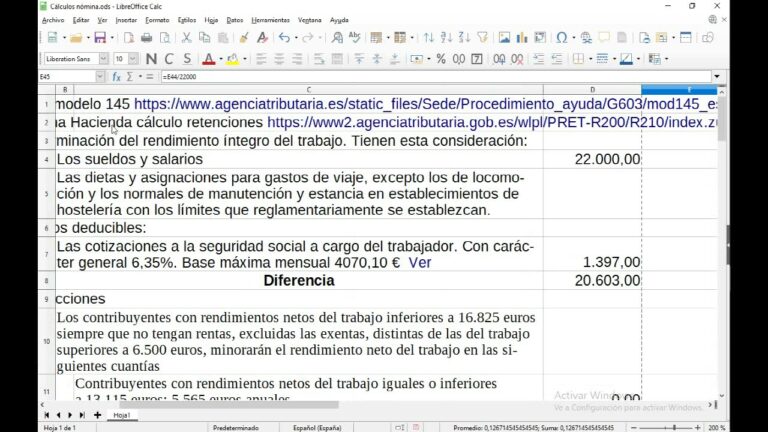This screenshot has width=768, height=432.
Task: Click the Sum sigma icon
Action: tap(130, 77)
